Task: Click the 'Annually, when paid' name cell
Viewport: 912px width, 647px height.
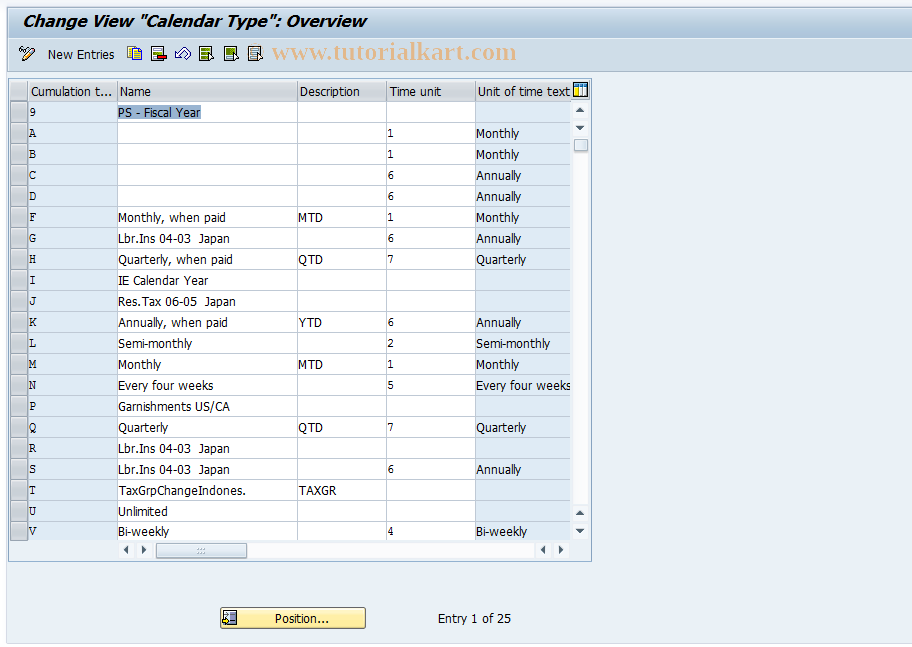Action: [x=207, y=322]
